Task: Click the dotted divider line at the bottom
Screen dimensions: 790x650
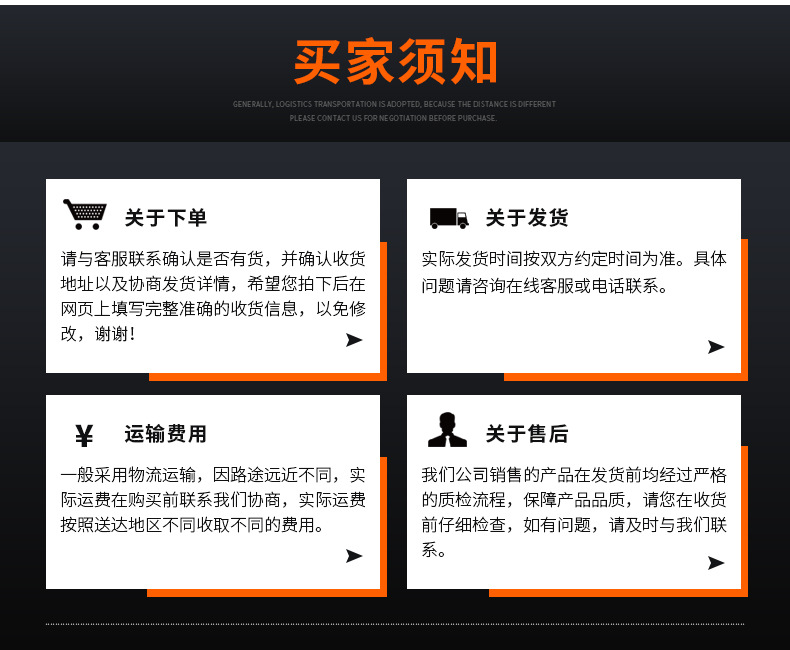Action: (x=395, y=624)
